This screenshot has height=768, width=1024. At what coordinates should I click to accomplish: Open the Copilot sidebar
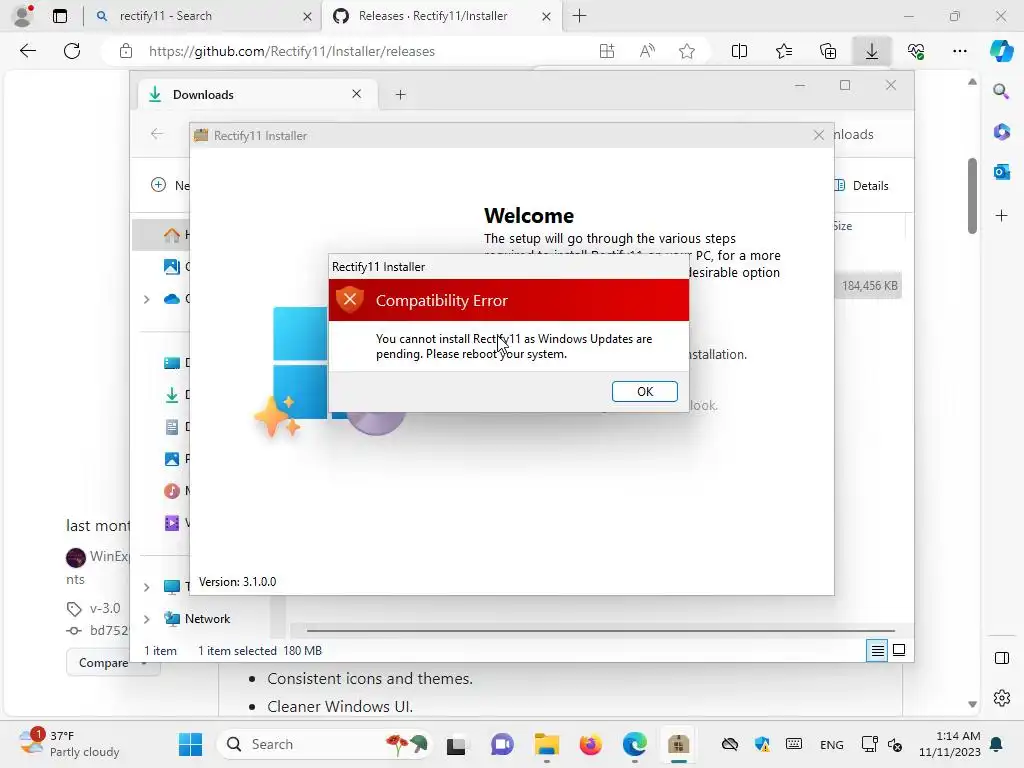point(1001,51)
